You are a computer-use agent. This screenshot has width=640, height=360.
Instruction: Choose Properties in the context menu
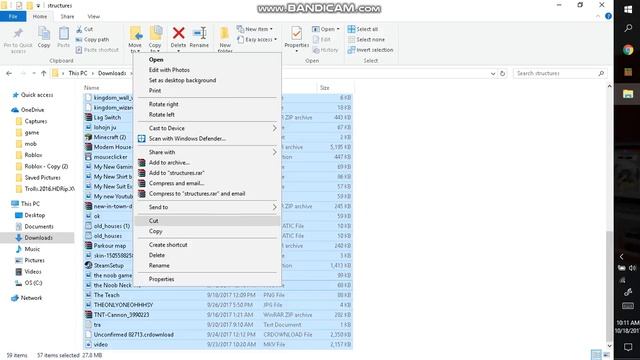(208, 279)
